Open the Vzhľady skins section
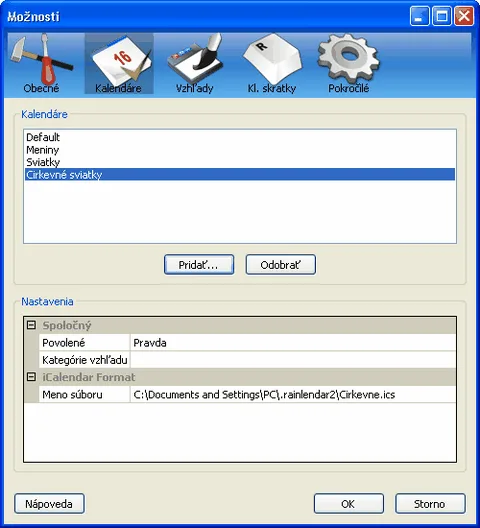Image resolution: width=480 pixels, height=528 pixels. (x=195, y=64)
